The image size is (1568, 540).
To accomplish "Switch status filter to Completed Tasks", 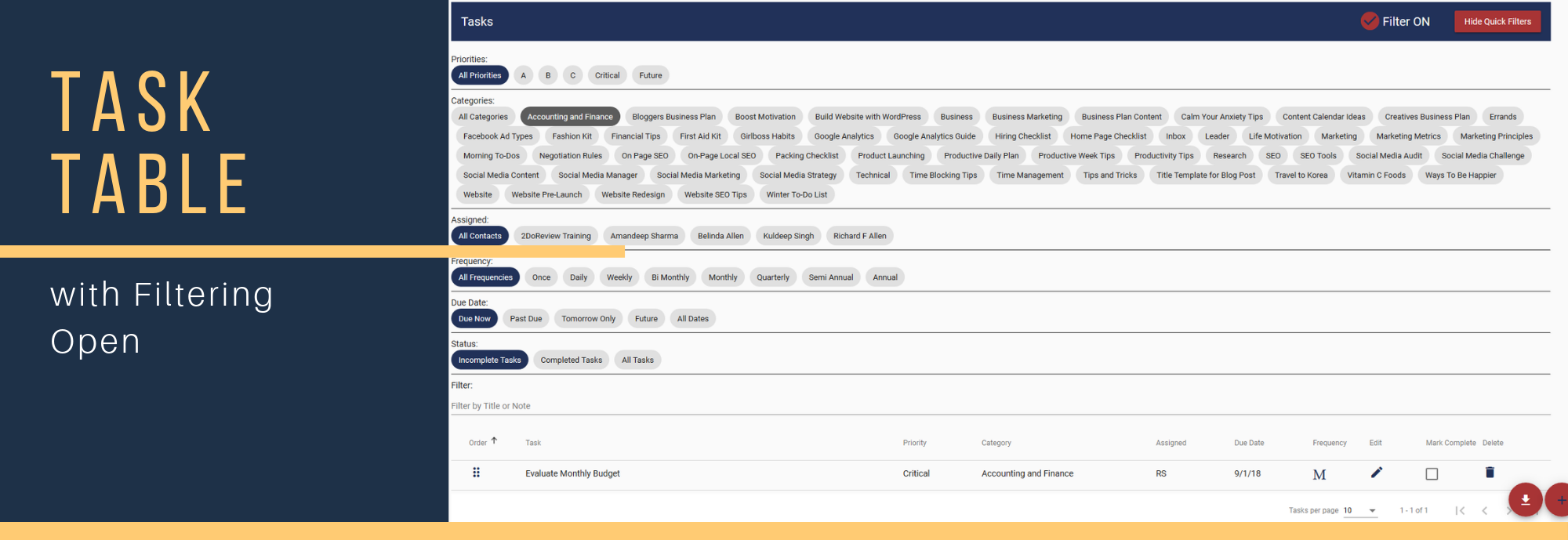I will (571, 360).
